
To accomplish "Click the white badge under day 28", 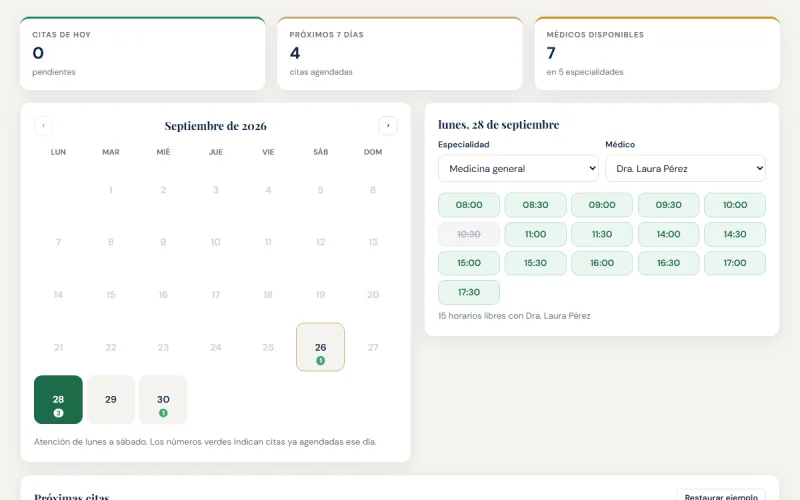I will (x=58, y=413).
